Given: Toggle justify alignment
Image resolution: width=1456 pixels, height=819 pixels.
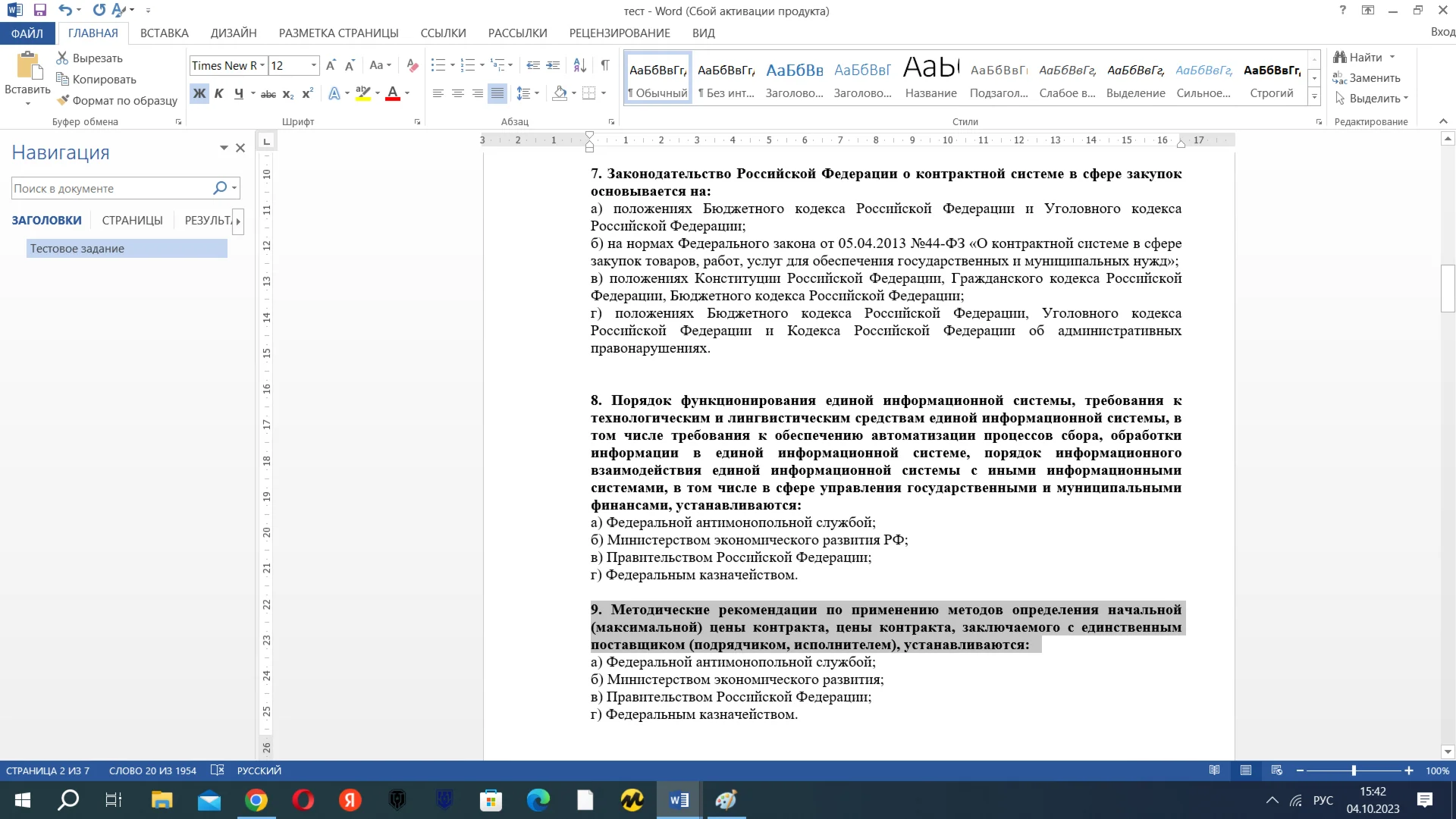Looking at the screenshot, I should tap(497, 94).
